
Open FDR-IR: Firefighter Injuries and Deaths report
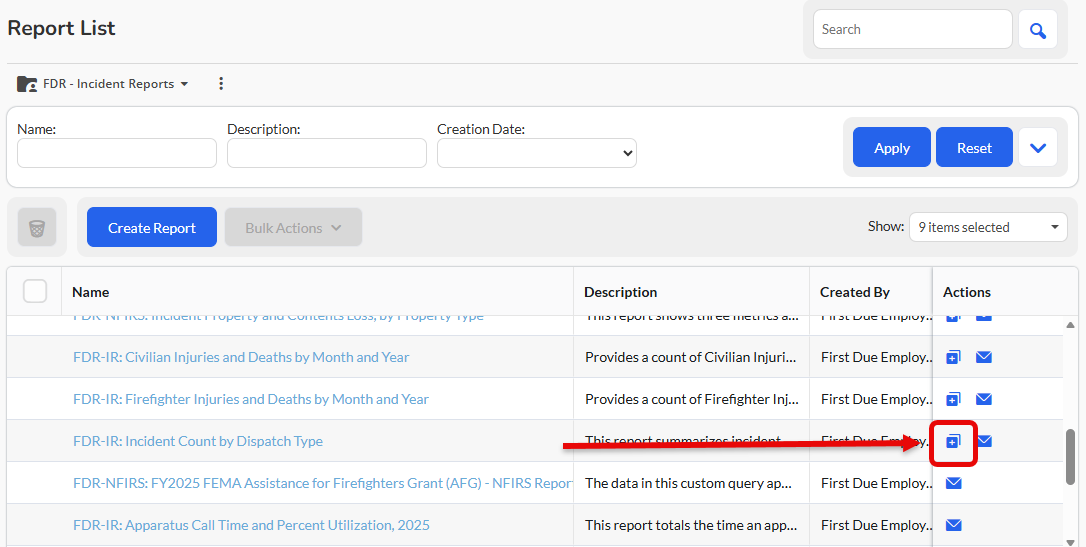[x=251, y=400]
